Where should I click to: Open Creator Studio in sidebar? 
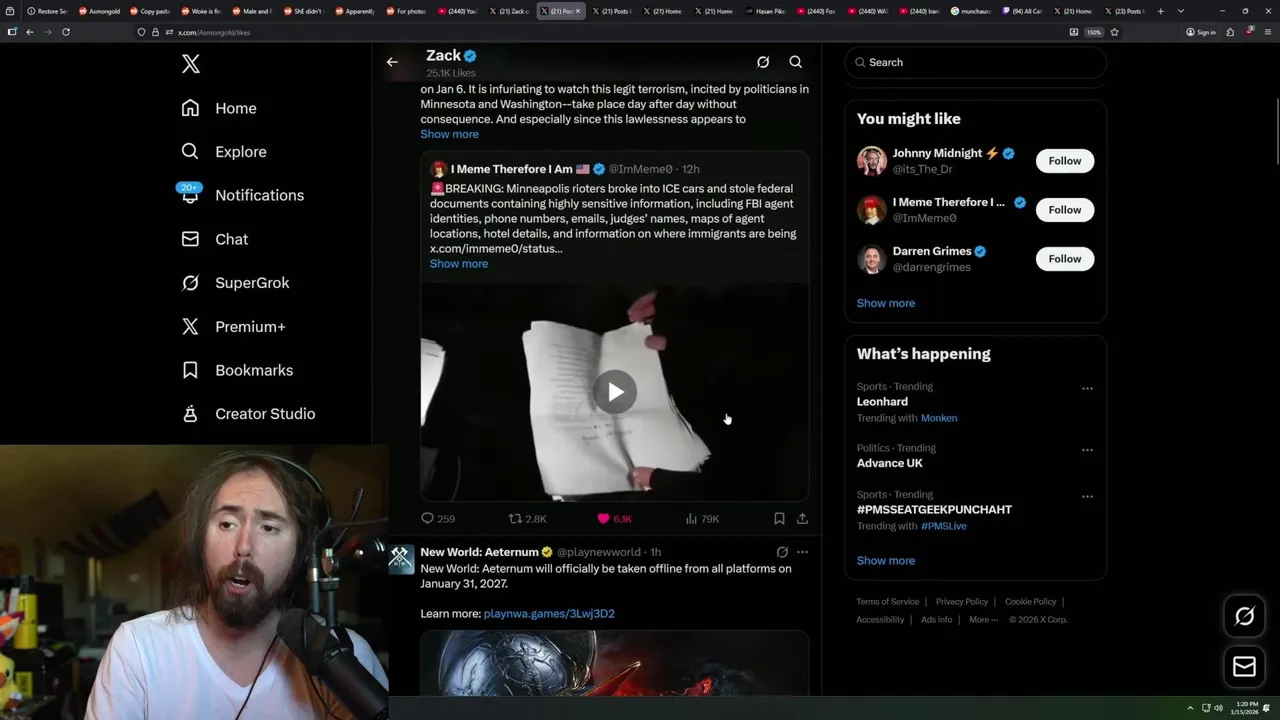pyautogui.click(x=248, y=414)
